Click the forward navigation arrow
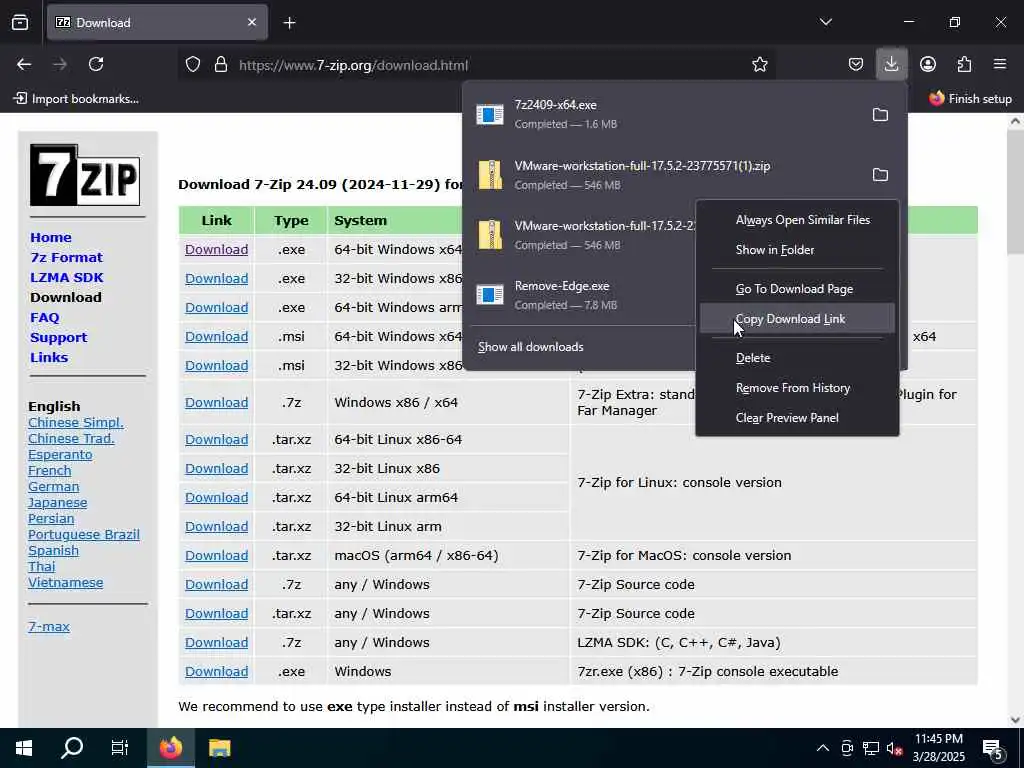Viewport: 1024px width, 768px height. coord(59,64)
